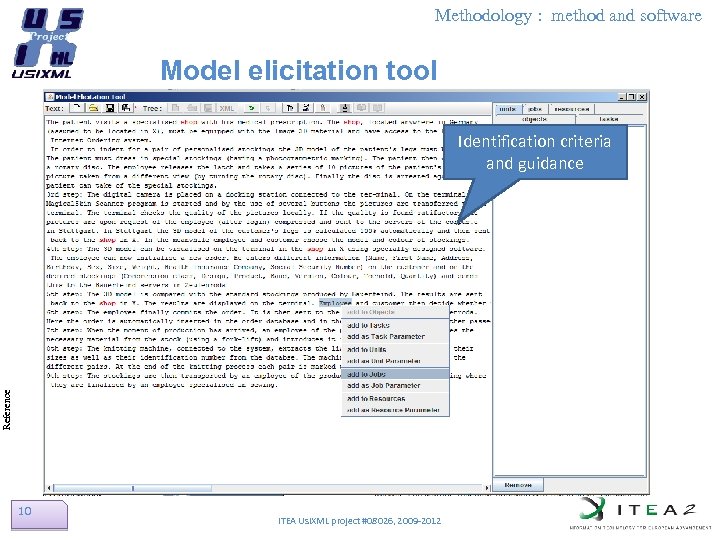Switch to the jobs tab

(x=535, y=109)
